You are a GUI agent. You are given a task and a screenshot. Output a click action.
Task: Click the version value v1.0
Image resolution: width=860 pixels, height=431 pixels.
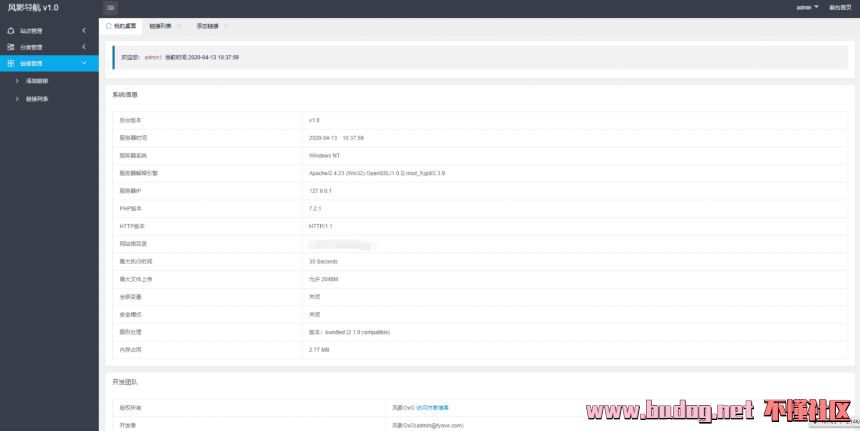pyautogui.click(x=314, y=120)
